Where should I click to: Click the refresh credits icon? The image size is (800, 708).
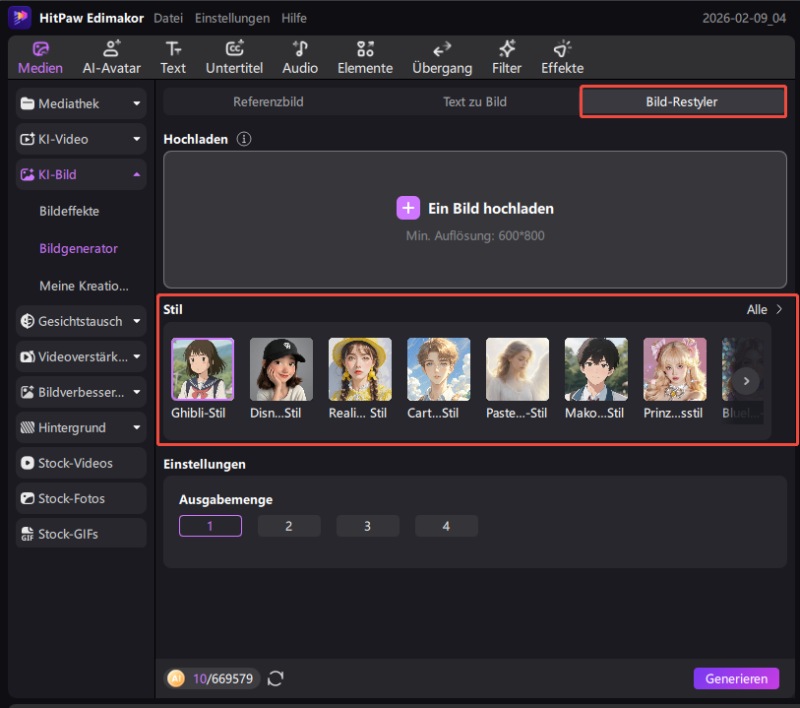click(276, 679)
